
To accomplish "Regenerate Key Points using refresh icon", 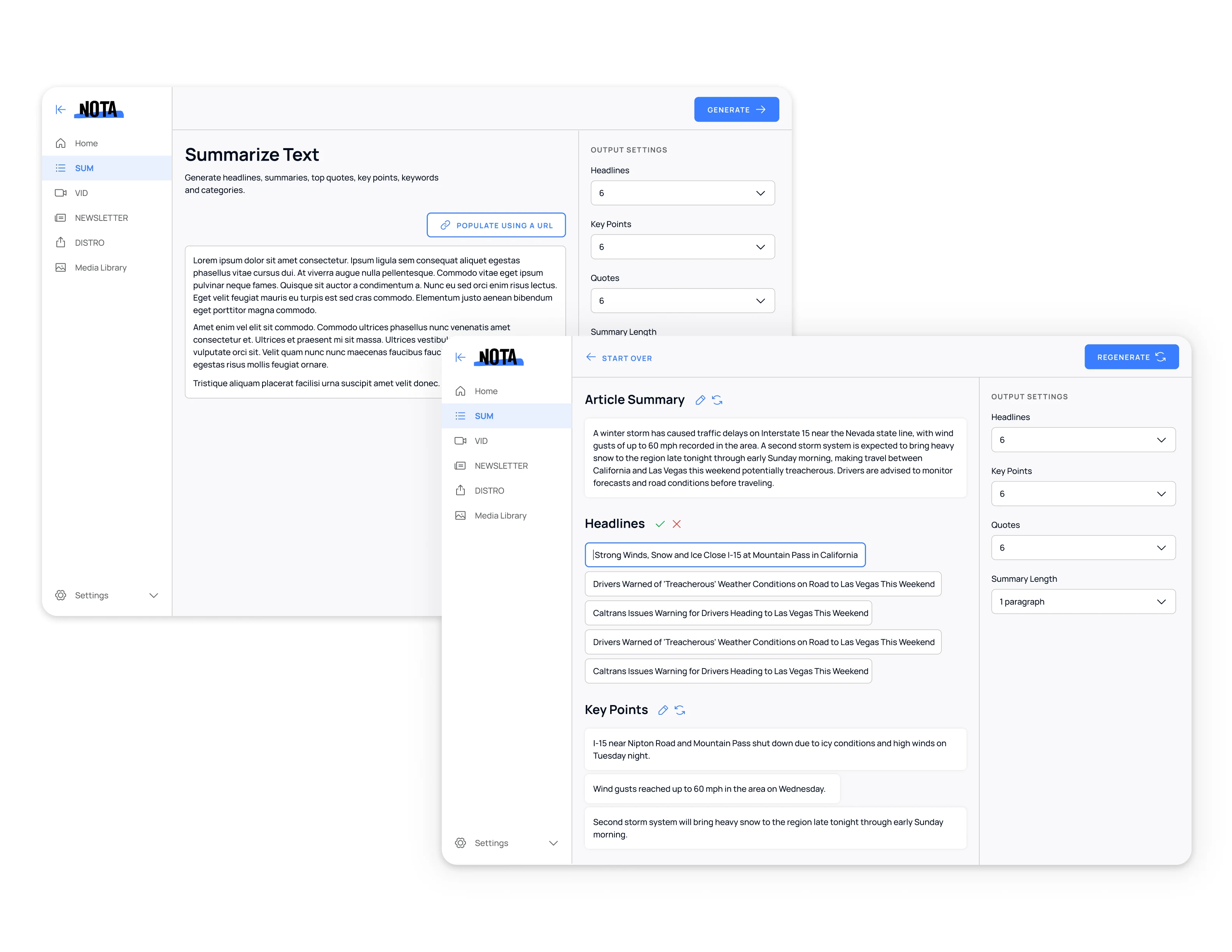I will (680, 710).
